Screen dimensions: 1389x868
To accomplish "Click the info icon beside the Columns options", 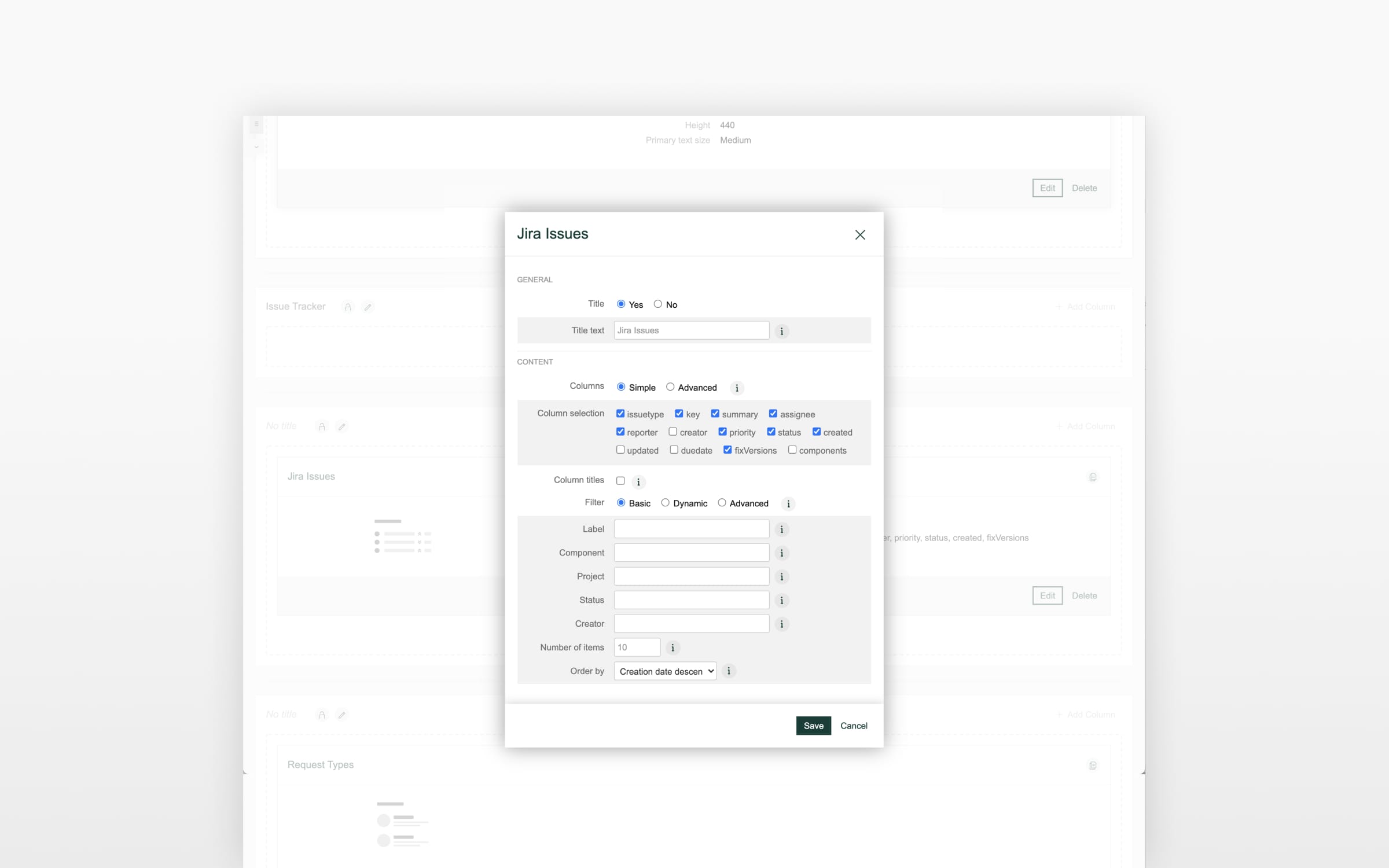I will point(737,388).
